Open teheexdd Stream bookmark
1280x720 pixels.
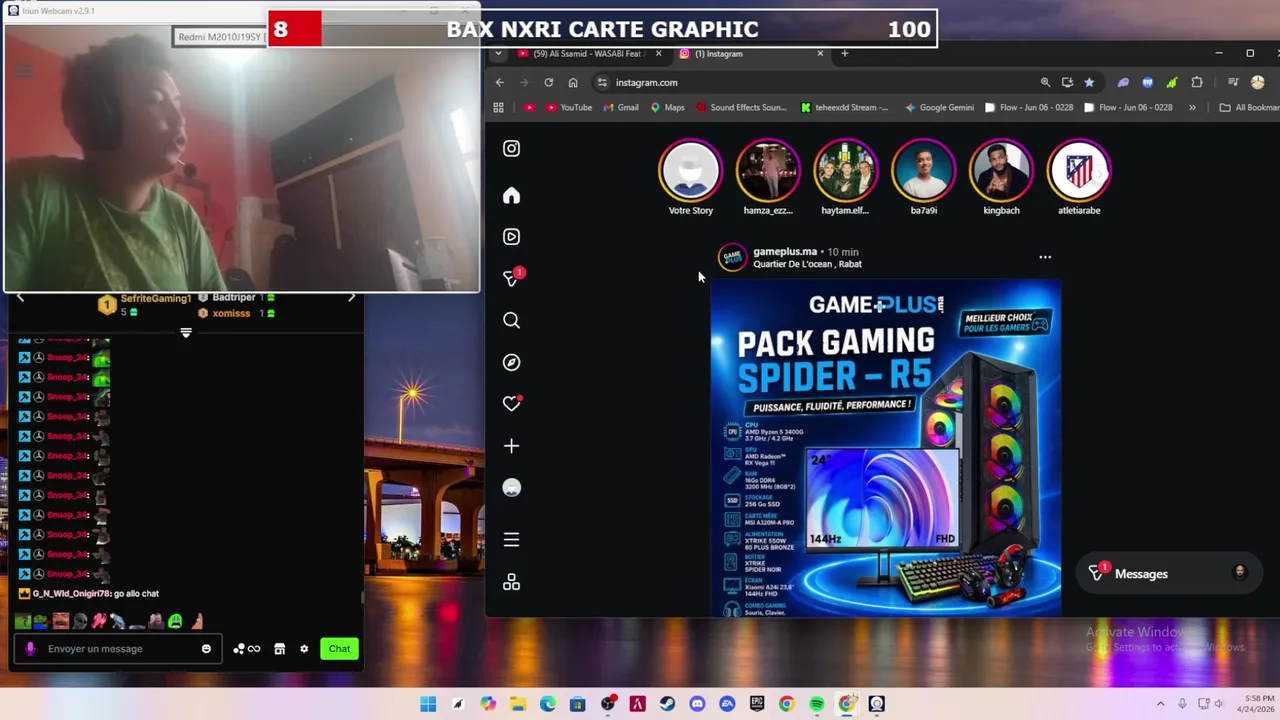click(x=844, y=107)
